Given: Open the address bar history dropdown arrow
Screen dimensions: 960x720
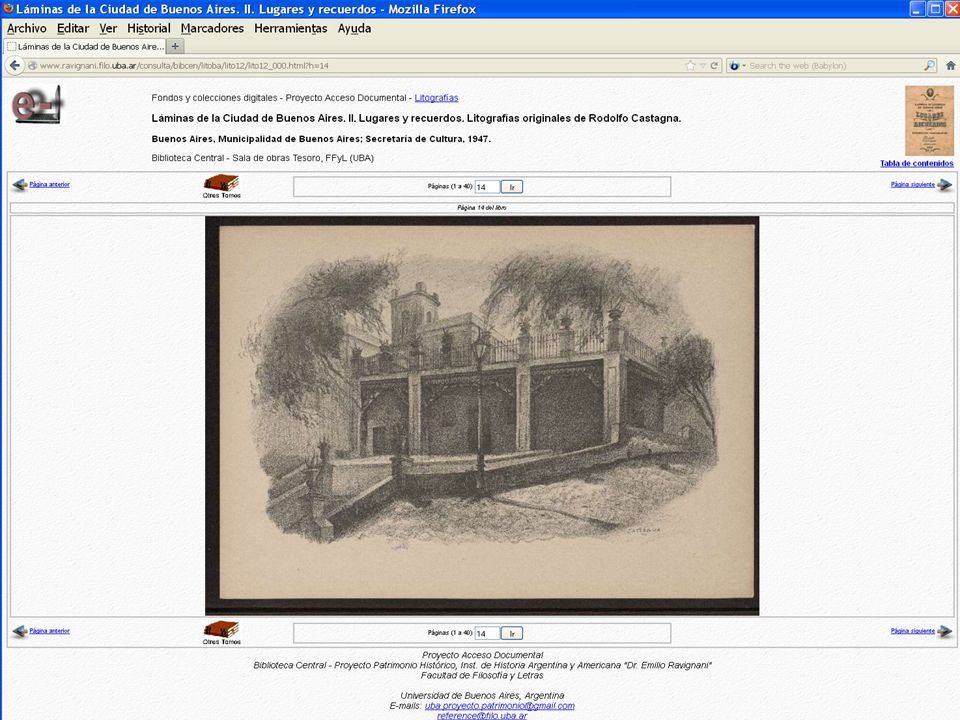Looking at the screenshot, I should [703, 66].
